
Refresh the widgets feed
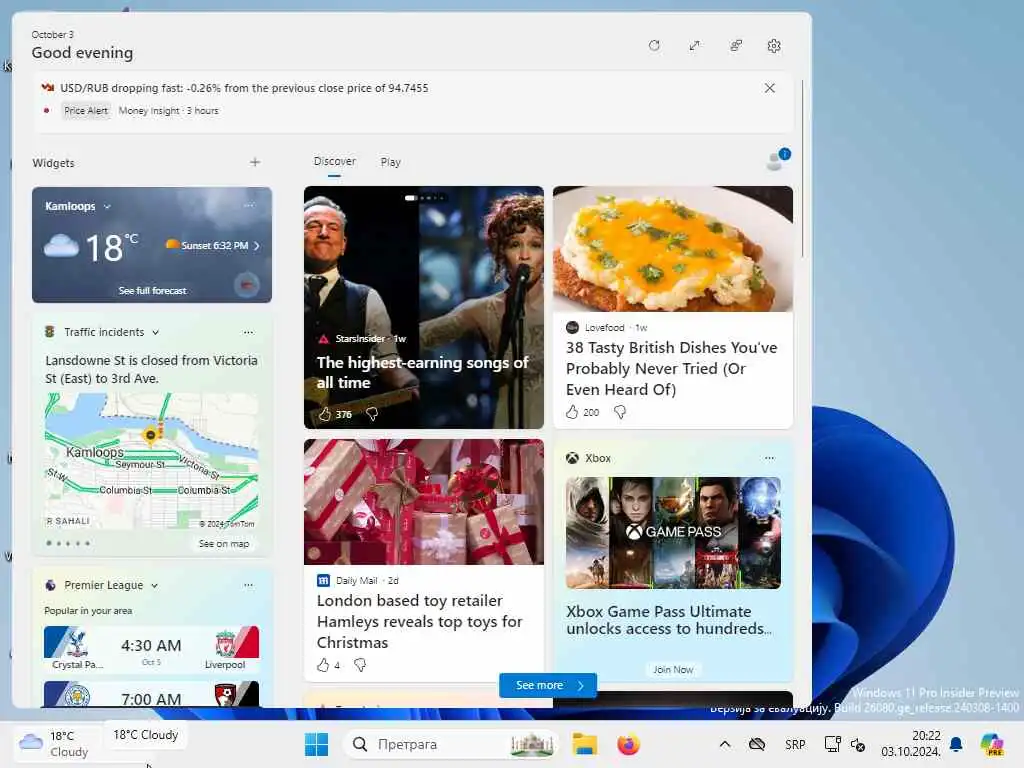[x=654, y=46]
